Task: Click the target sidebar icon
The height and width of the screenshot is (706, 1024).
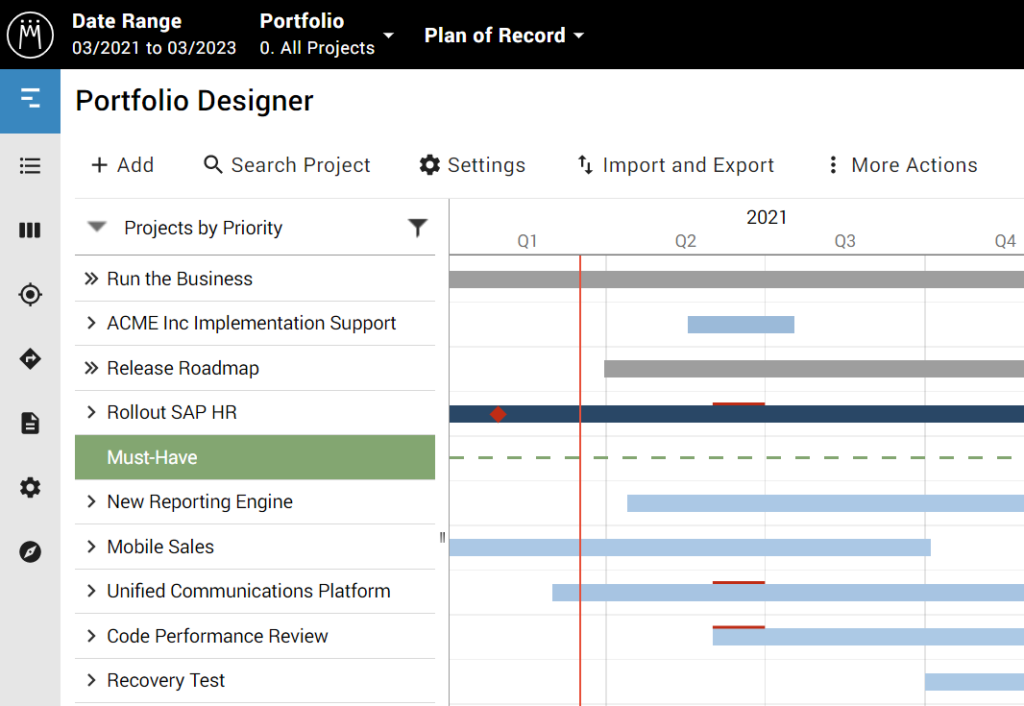Action: pyautogui.click(x=30, y=295)
